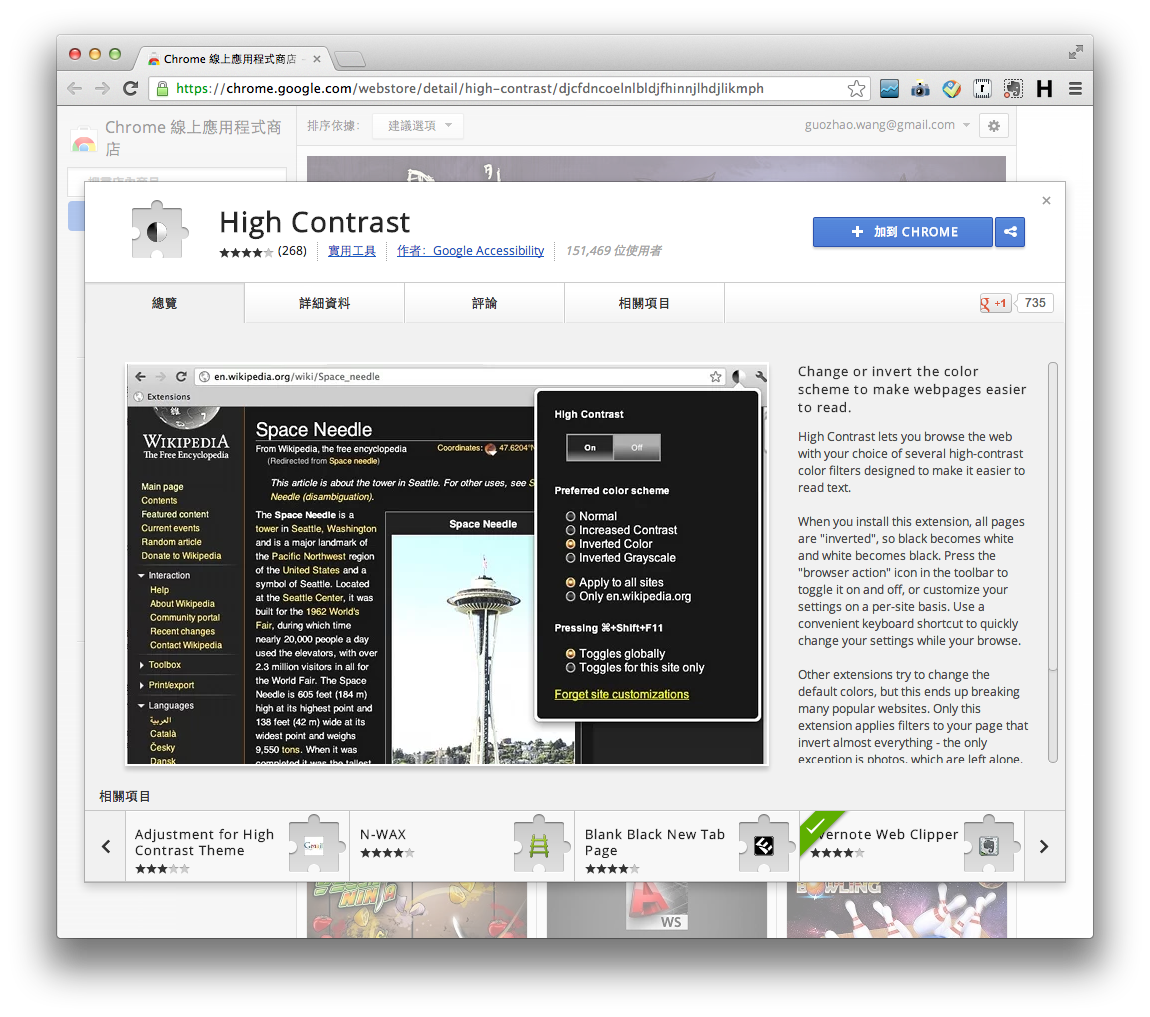The image size is (1150, 1017).
Task: Click the camera extension icon in toolbar
Action: (920, 89)
